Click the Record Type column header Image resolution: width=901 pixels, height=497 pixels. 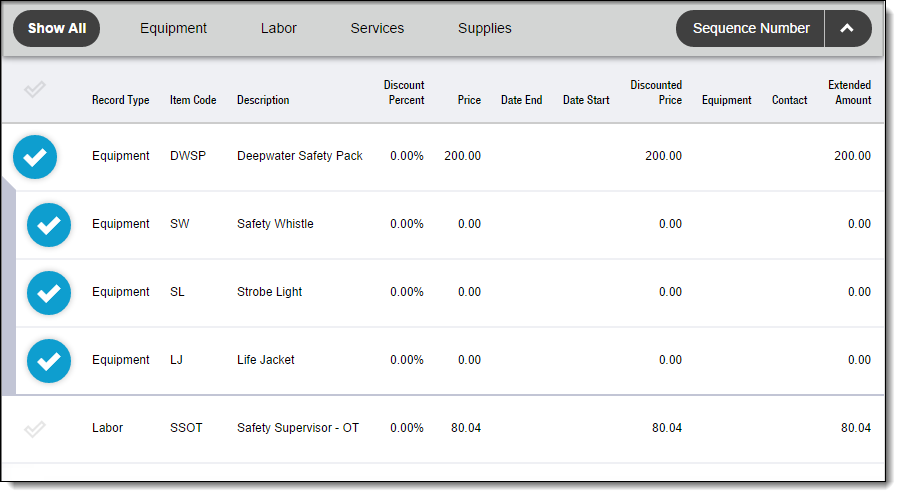pos(120,100)
